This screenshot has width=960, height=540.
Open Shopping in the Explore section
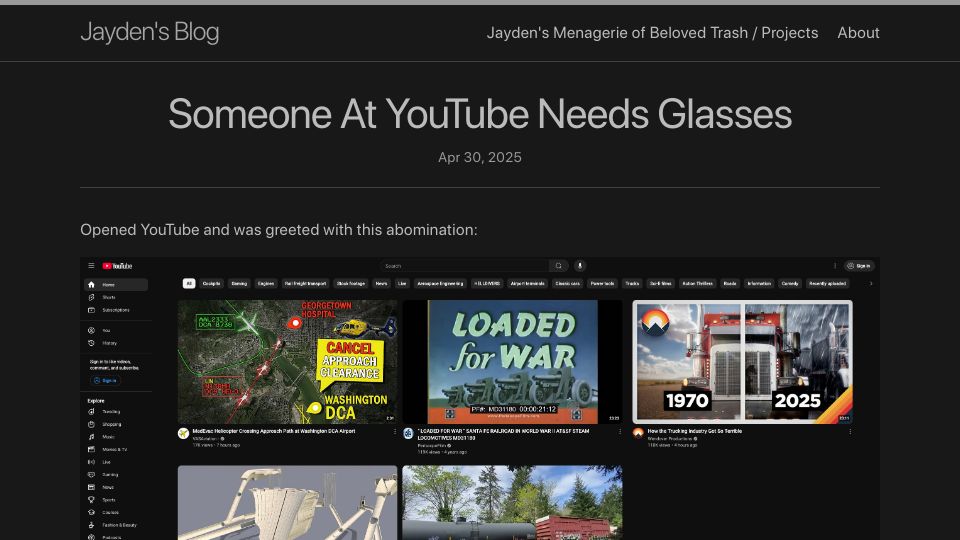point(116,424)
